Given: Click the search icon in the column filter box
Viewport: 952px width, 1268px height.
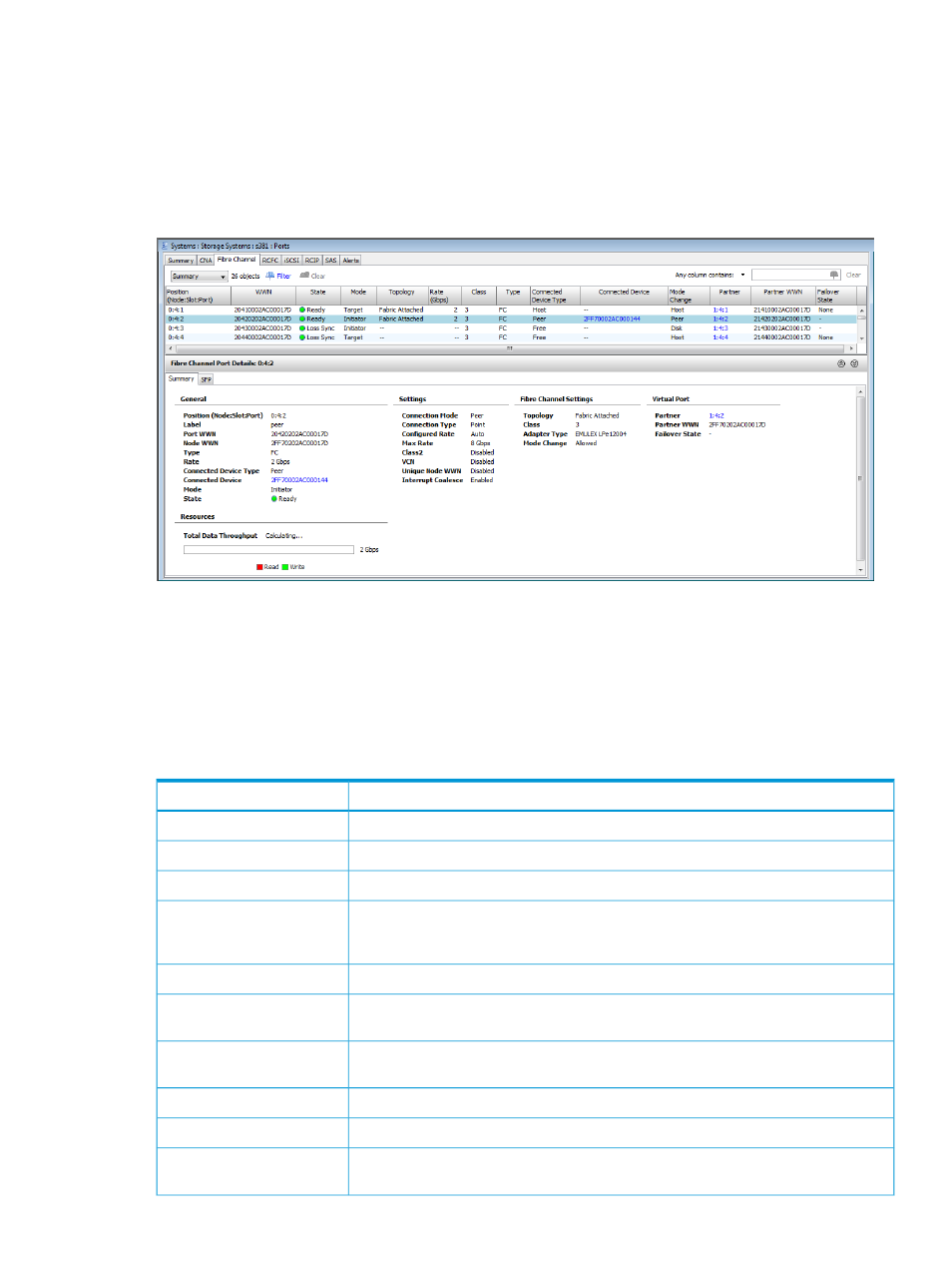Looking at the screenshot, I should (x=834, y=275).
